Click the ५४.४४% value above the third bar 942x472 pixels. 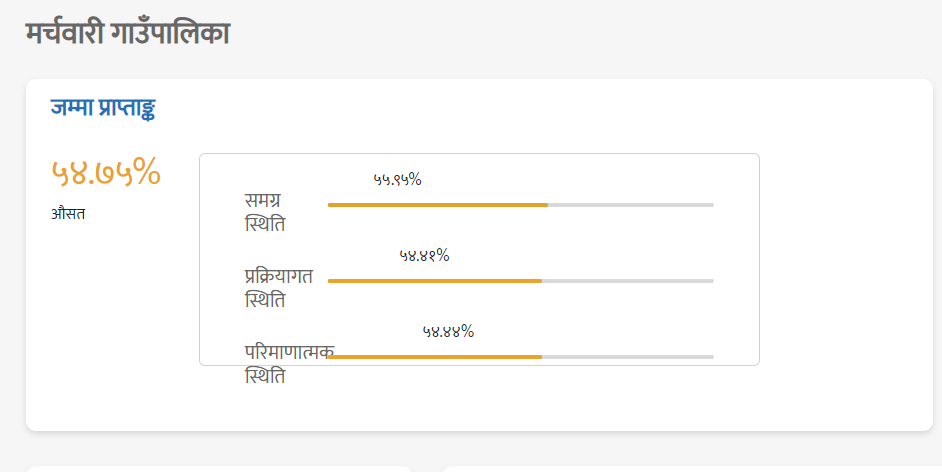(448, 331)
